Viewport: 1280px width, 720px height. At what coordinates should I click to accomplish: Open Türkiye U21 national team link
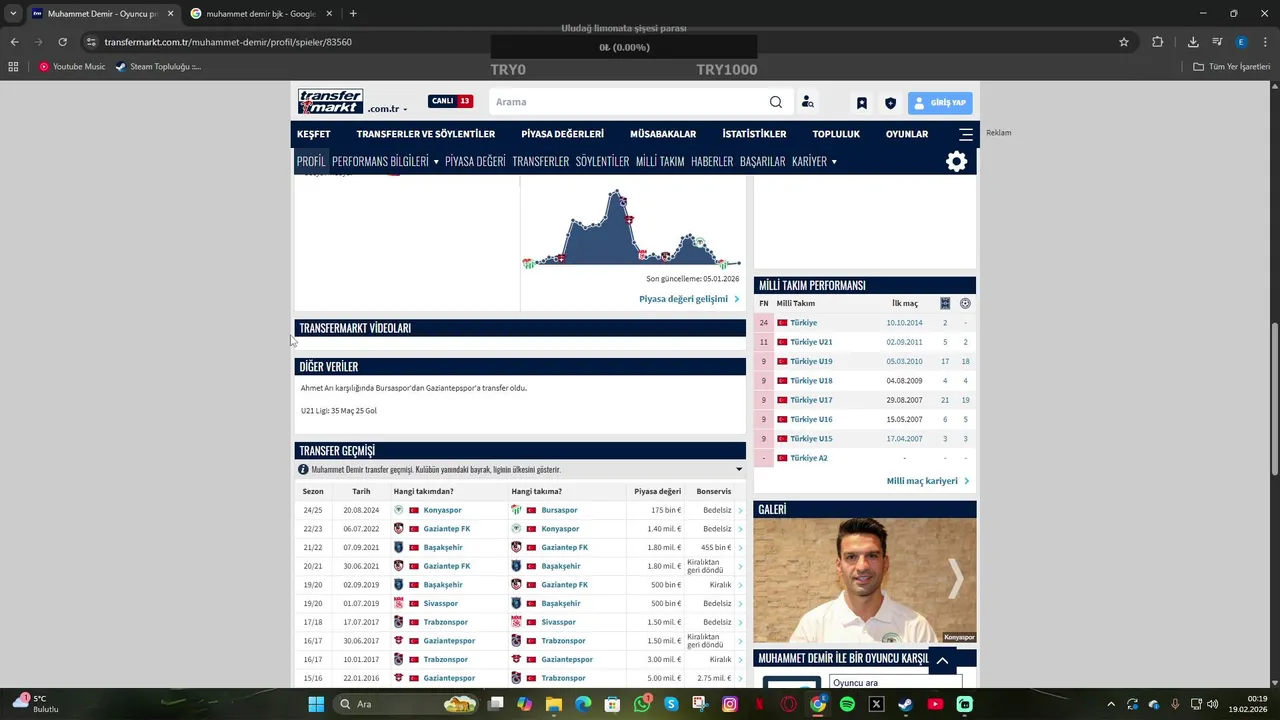[811, 342]
